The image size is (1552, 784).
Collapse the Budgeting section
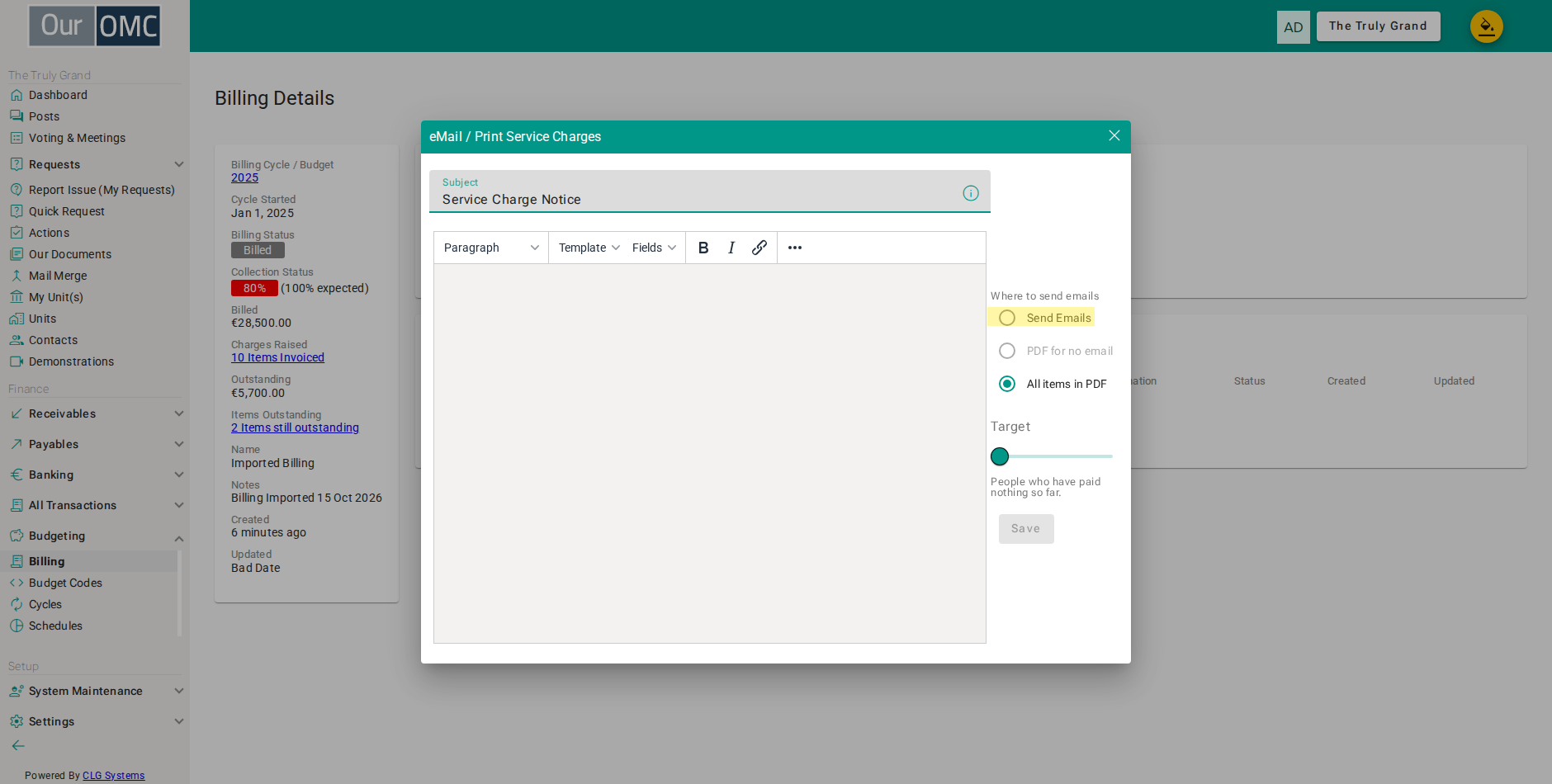click(96, 536)
